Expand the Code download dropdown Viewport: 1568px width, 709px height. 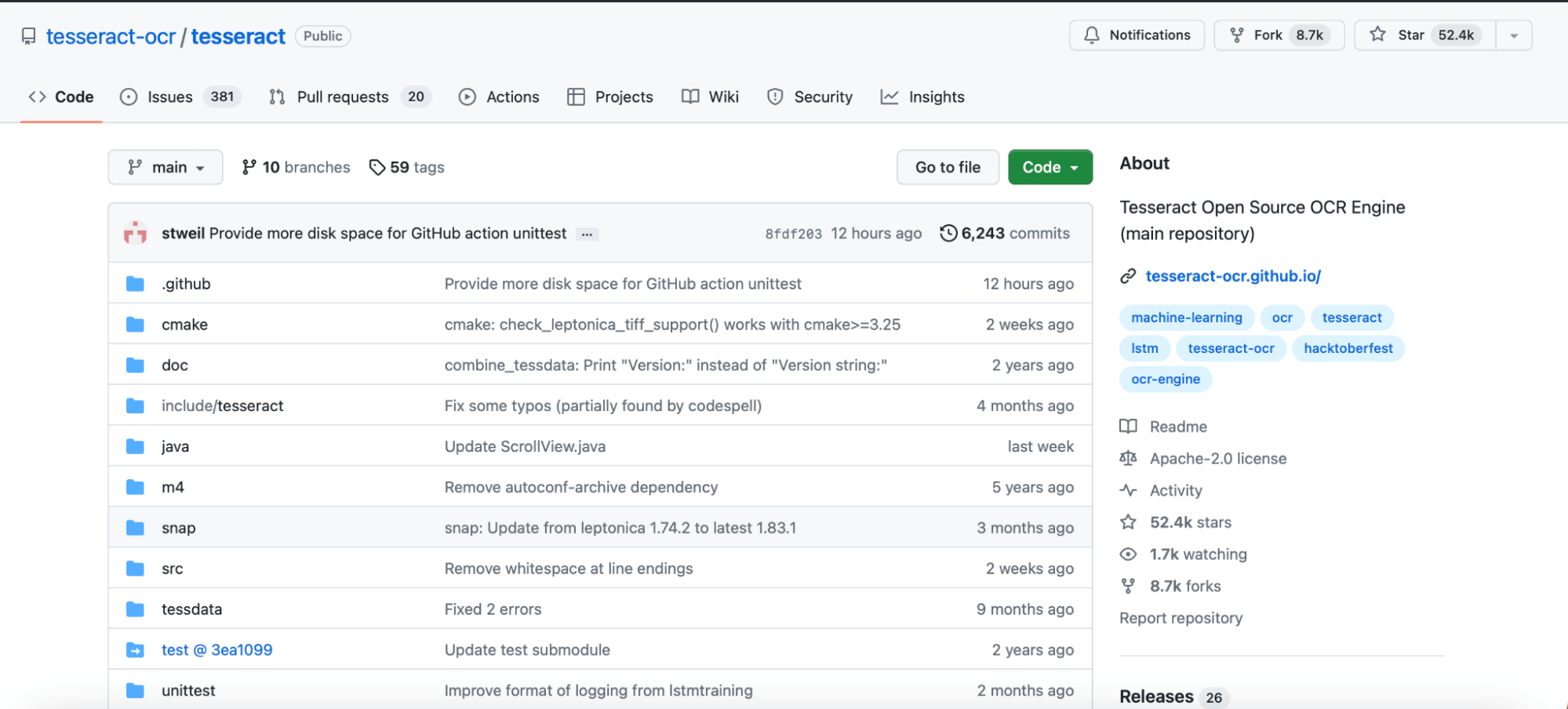click(x=1050, y=167)
